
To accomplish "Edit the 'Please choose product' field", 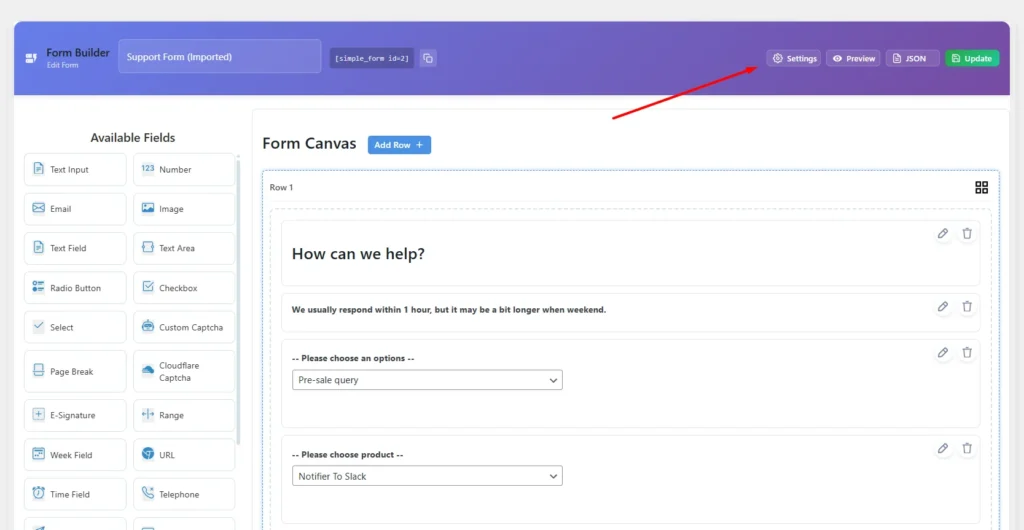I will point(942,448).
